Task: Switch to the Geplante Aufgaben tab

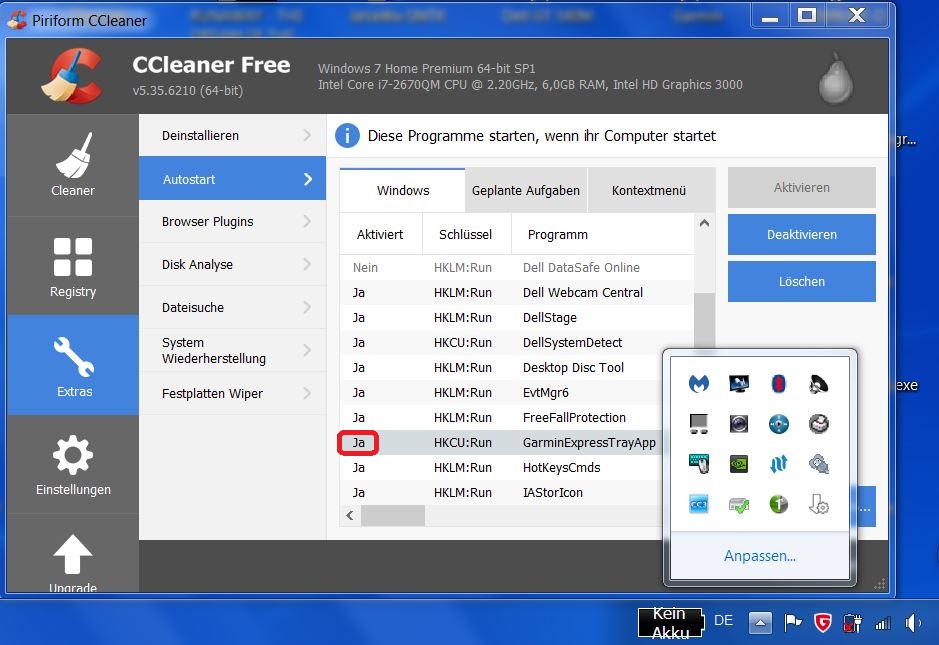Action: coord(525,190)
